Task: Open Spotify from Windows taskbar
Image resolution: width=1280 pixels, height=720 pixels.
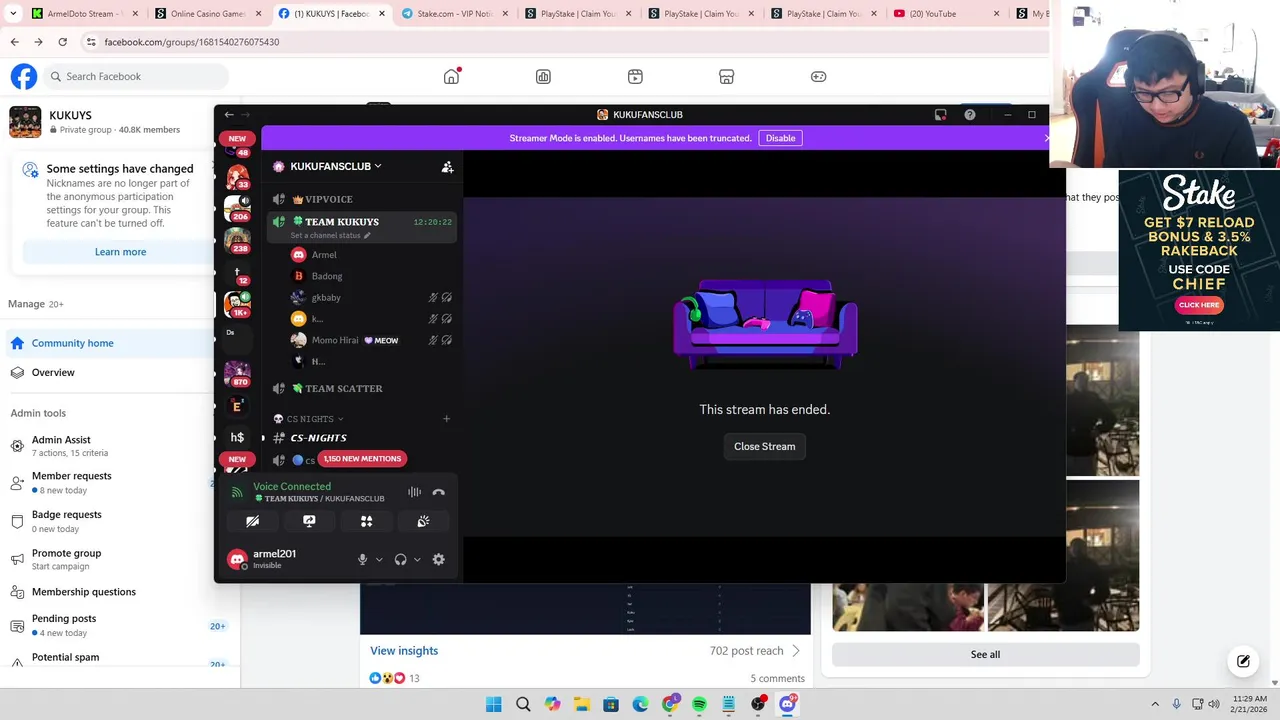Action: (699, 704)
